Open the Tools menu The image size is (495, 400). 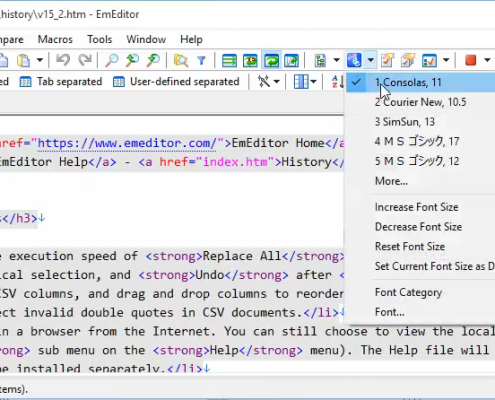(x=100, y=39)
